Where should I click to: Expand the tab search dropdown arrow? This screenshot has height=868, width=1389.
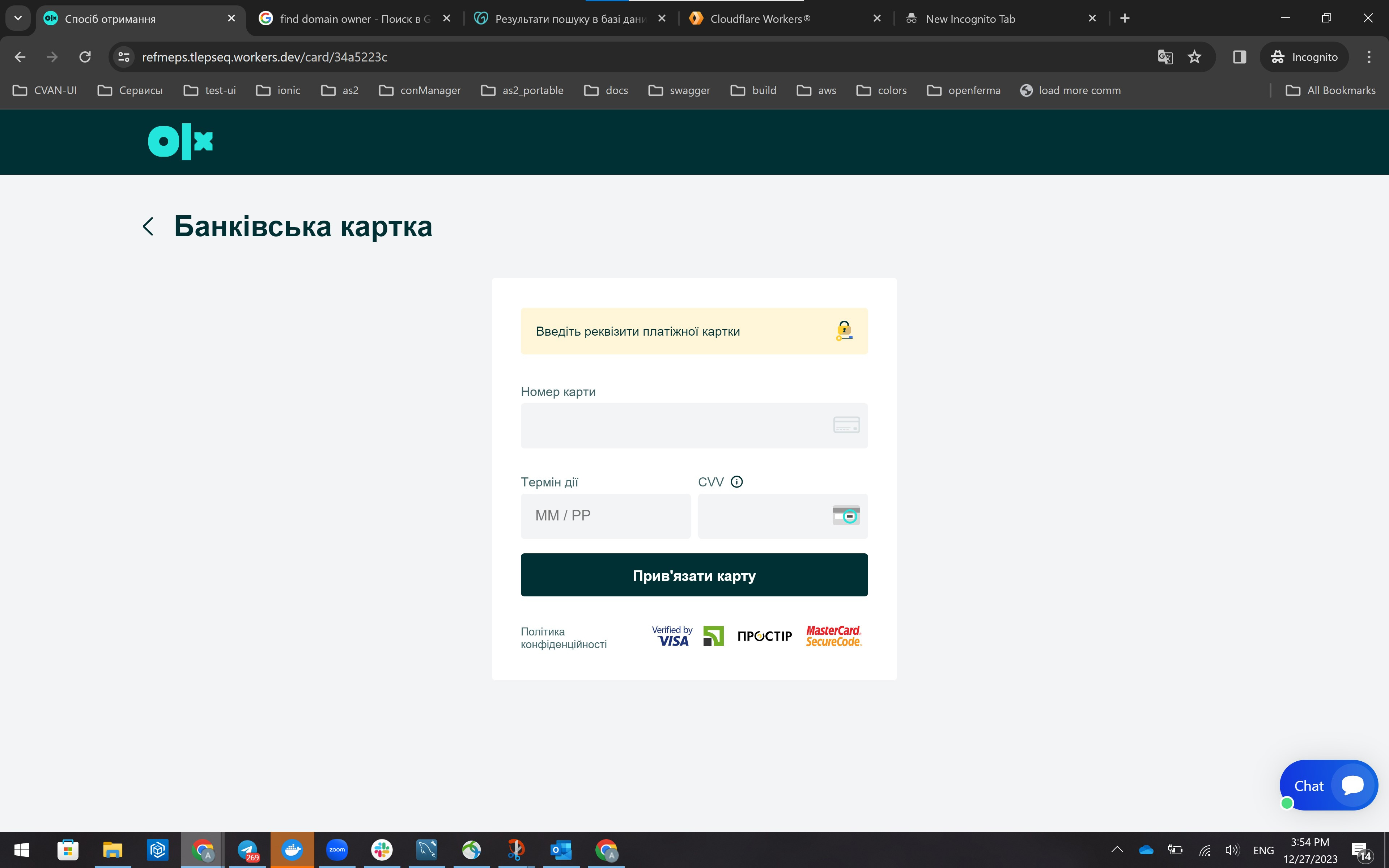(18, 18)
